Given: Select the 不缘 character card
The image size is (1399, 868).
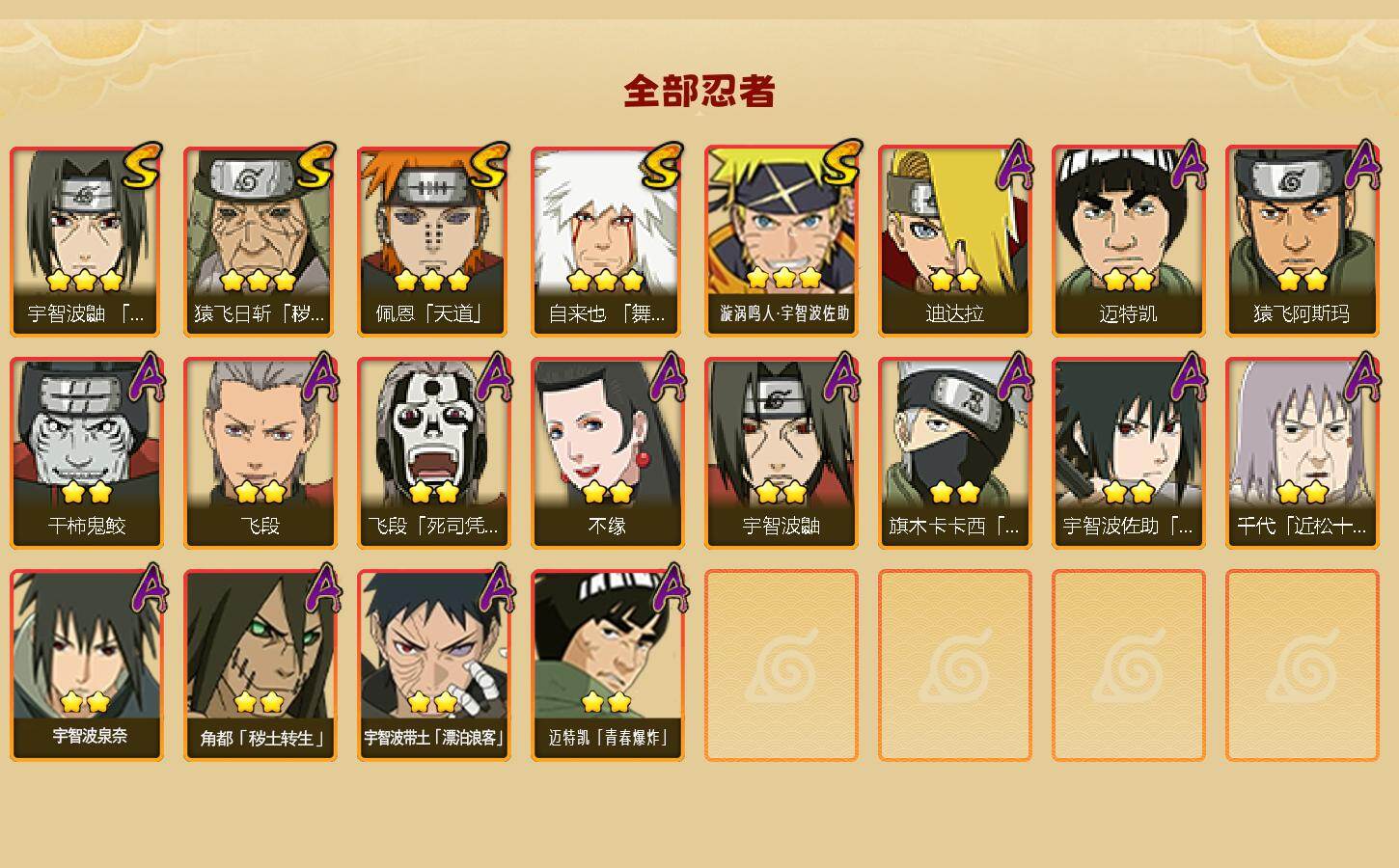Looking at the screenshot, I should point(607,453).
